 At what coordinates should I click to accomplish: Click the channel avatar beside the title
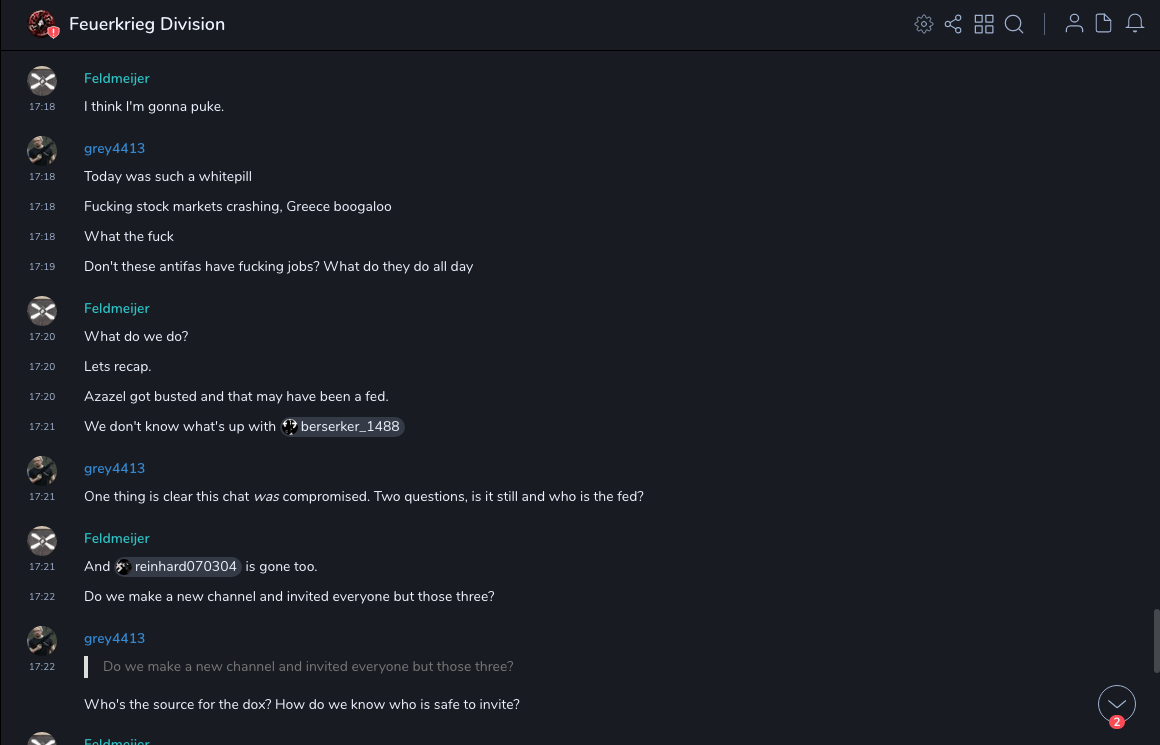point(42,24)
